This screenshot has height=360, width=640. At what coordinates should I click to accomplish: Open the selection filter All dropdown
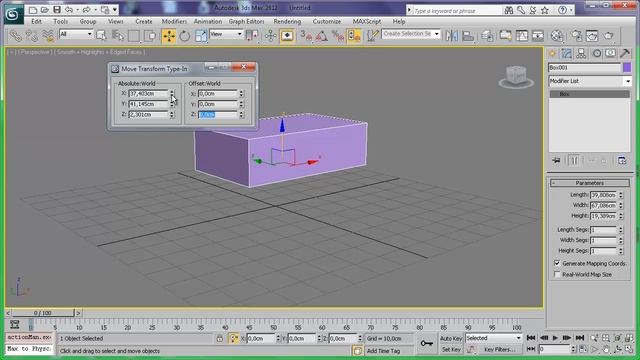76,34
